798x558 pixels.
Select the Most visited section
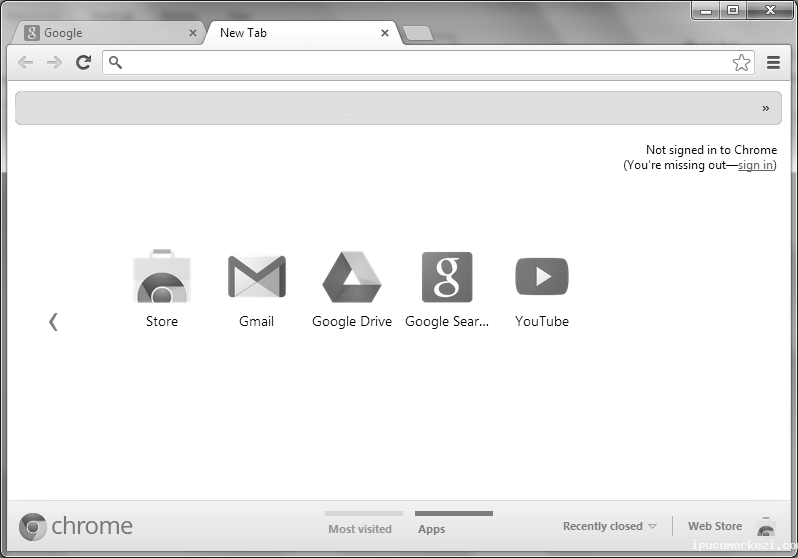[360, 528]
